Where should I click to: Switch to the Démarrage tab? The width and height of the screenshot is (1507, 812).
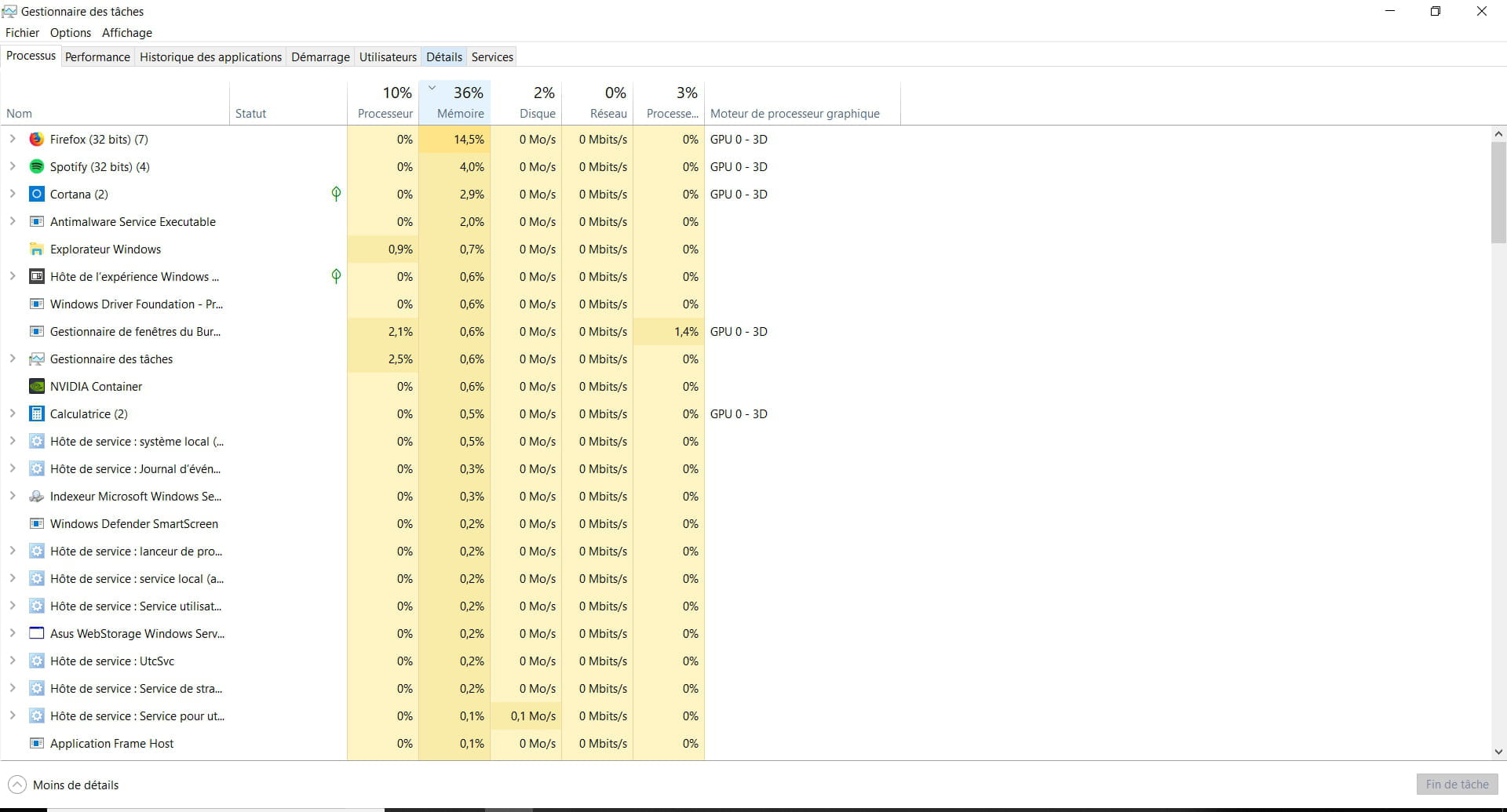pos(320,57)
